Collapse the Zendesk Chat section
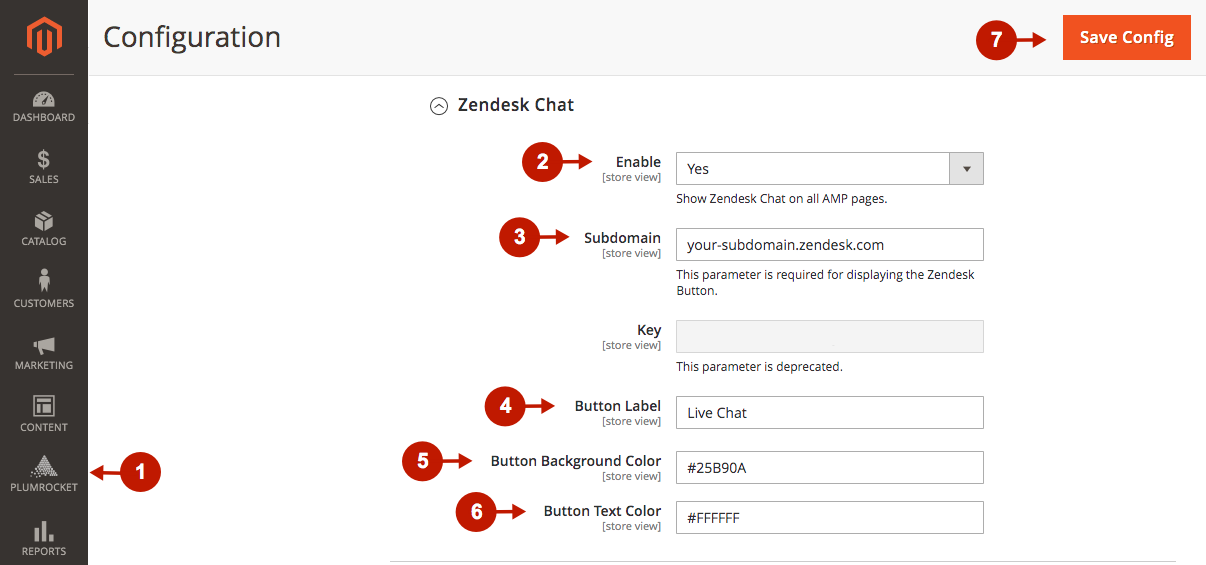The height and width of the screenshot is (565, 1206). [x=438, y=106]
